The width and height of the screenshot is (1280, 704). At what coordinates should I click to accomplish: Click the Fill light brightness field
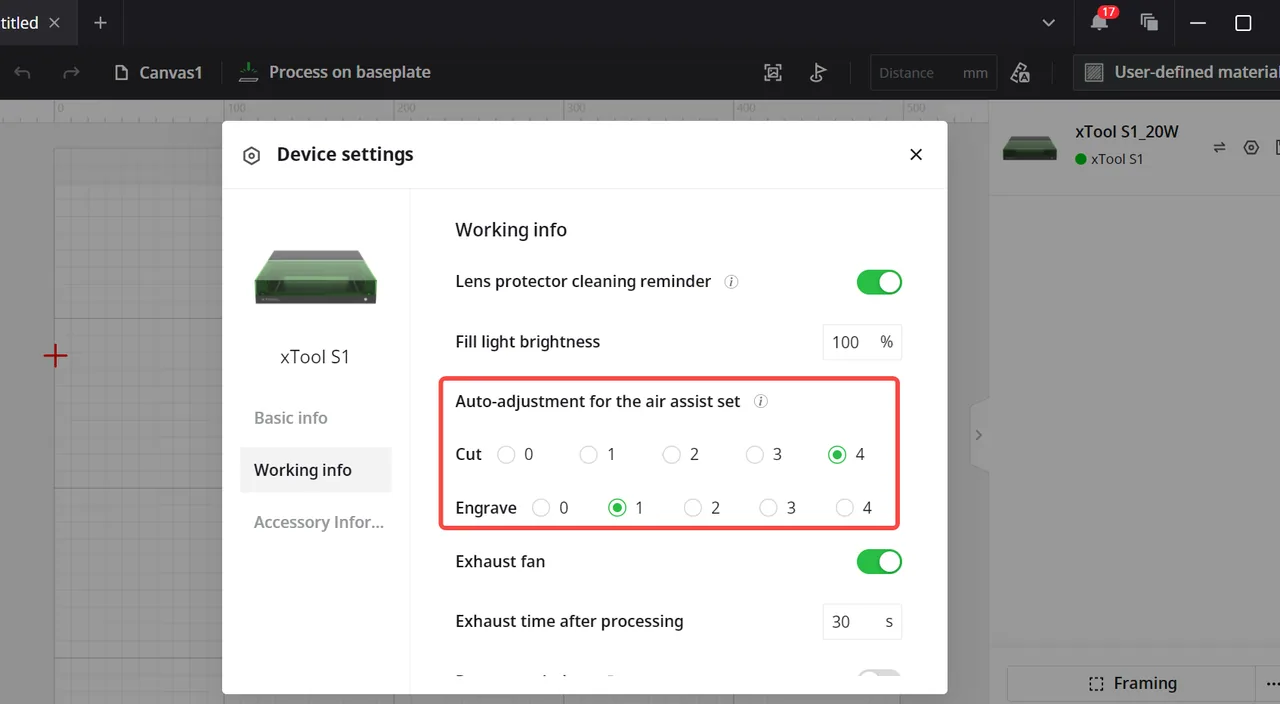point(862,342)
